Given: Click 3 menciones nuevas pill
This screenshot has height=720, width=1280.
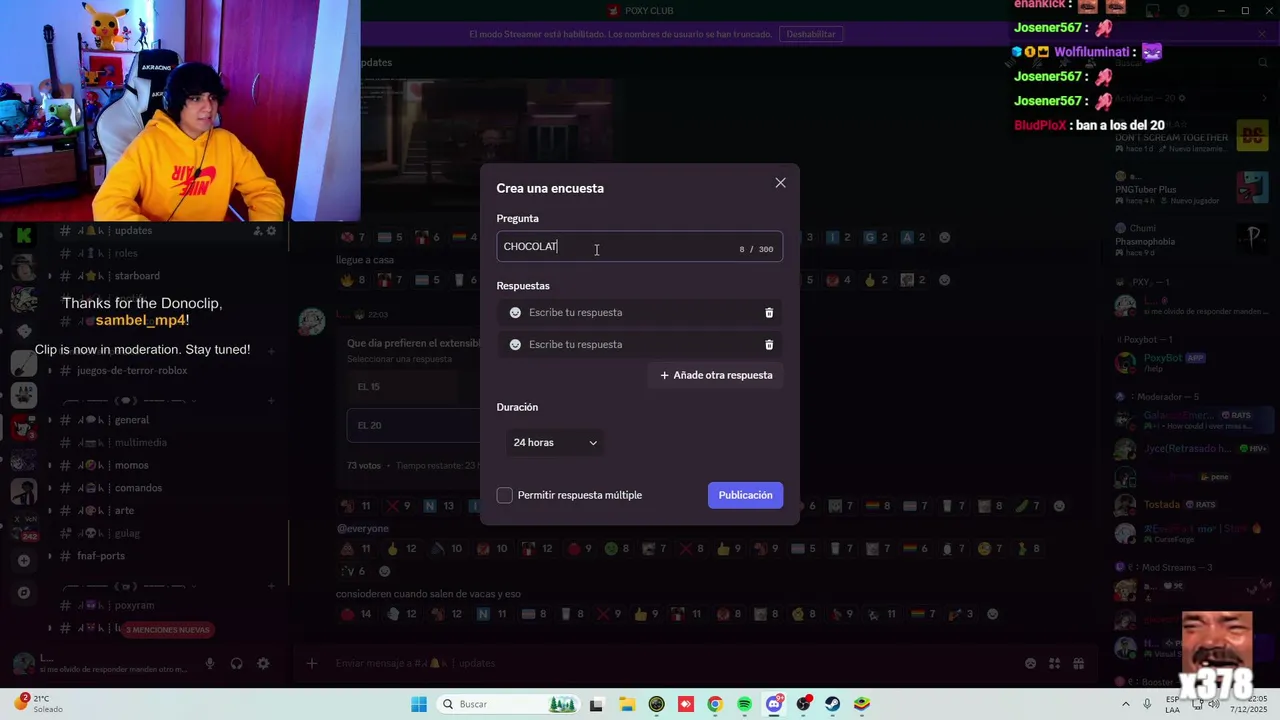Looking at the screenshot, I should (x=168, y=630).
